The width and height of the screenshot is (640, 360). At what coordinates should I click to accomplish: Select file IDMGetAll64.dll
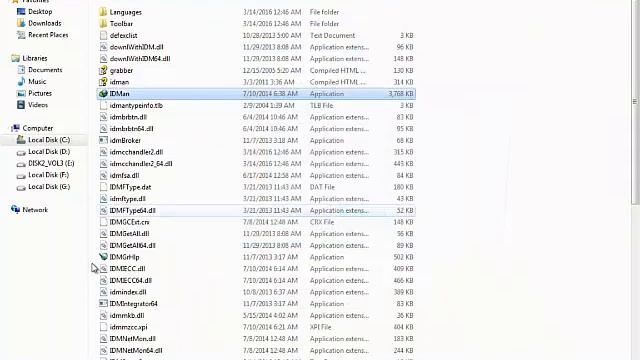(133, 245)
